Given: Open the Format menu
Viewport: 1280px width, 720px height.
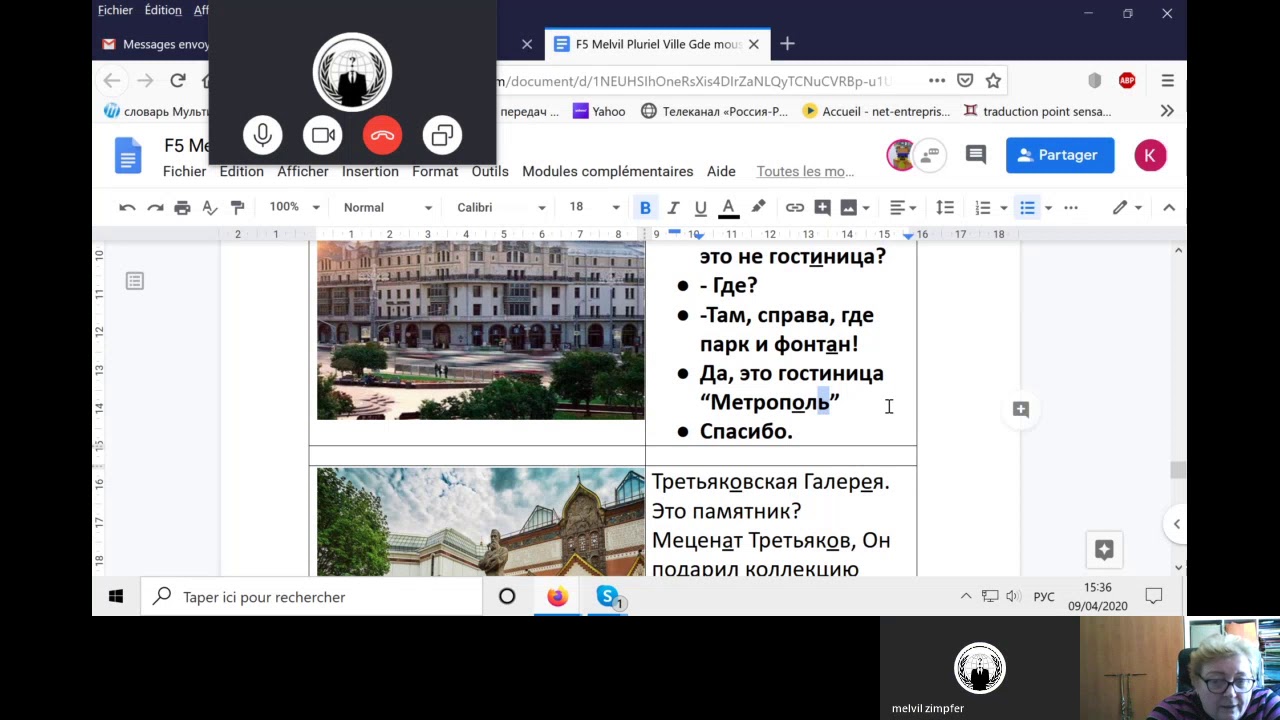Looking at the screenshot, I should [x=435, y=171].
